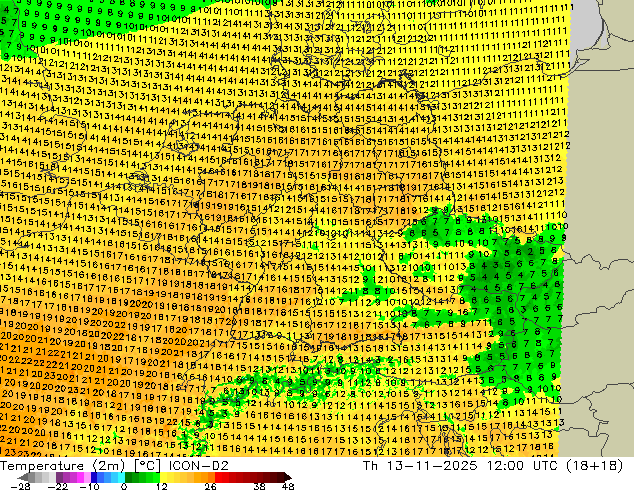Screen dimensions: 634x490
Task: Click the bright yellow legend swatch after 12
Action: click(x=163, y=477)
